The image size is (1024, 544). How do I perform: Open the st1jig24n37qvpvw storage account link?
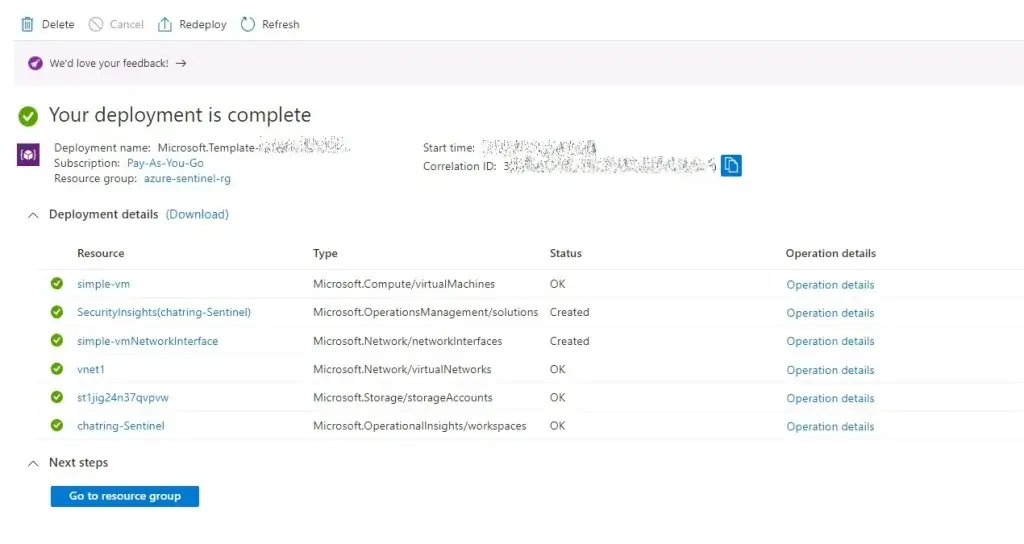(123, 398)
